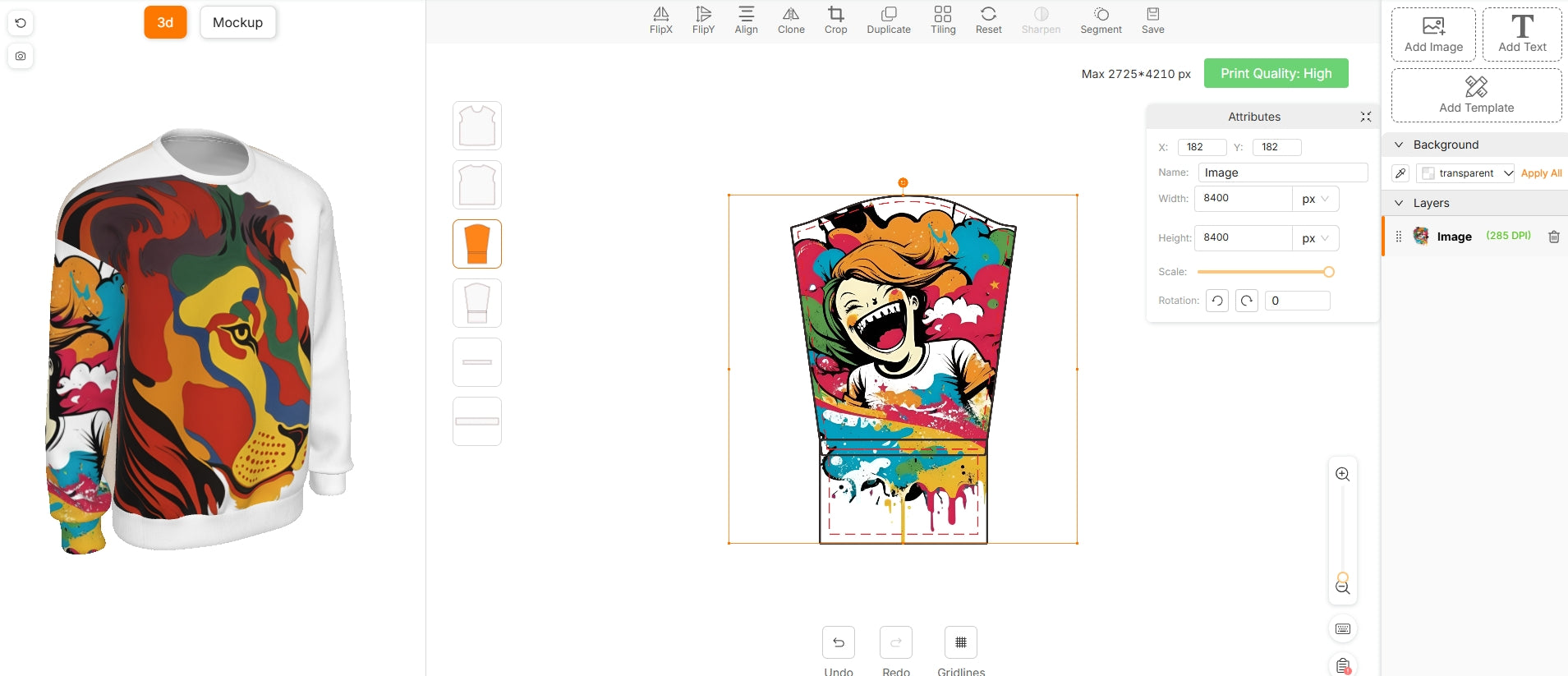Click the eyedropper background color picker
Image resolution: width=1568 pixels, height=676 pixels.
(1400, 173)
